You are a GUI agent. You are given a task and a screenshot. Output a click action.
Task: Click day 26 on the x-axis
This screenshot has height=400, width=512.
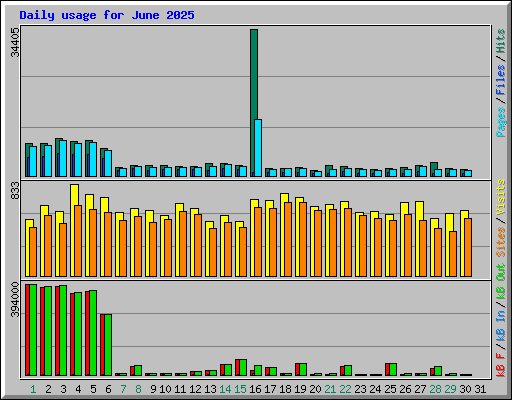[405, 389]
